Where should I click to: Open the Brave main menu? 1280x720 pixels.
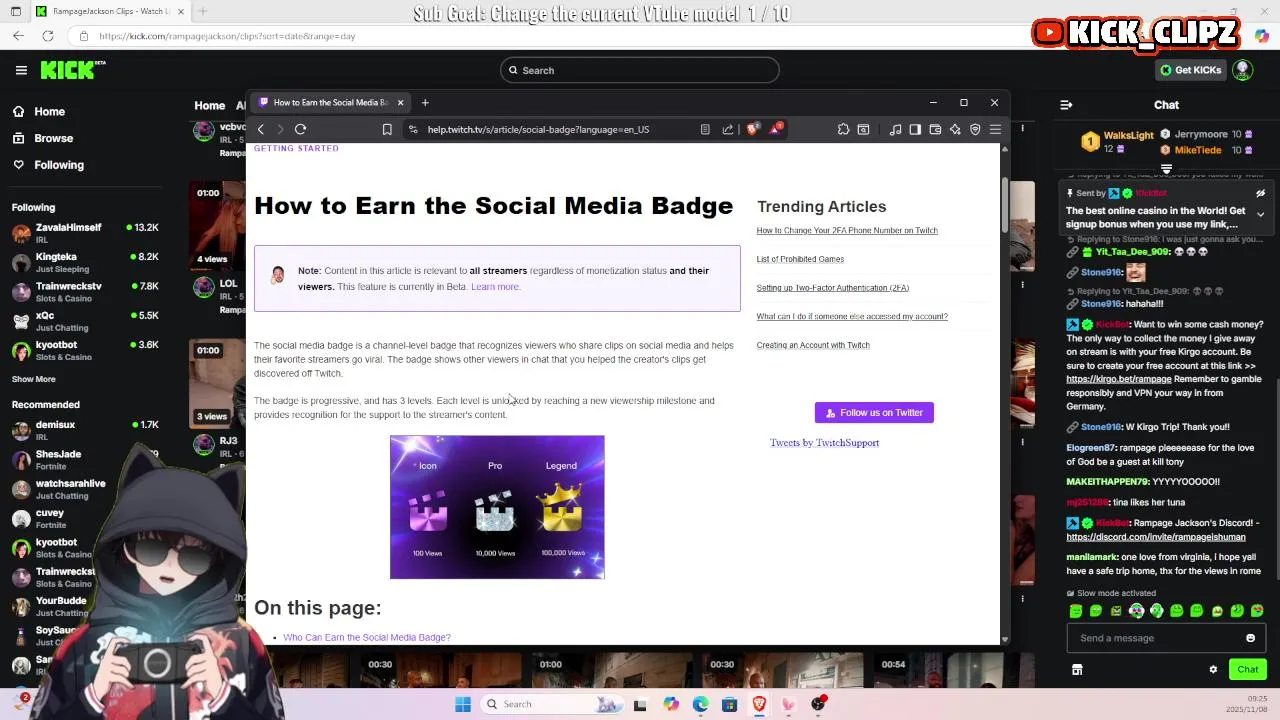tap(995, 129)
